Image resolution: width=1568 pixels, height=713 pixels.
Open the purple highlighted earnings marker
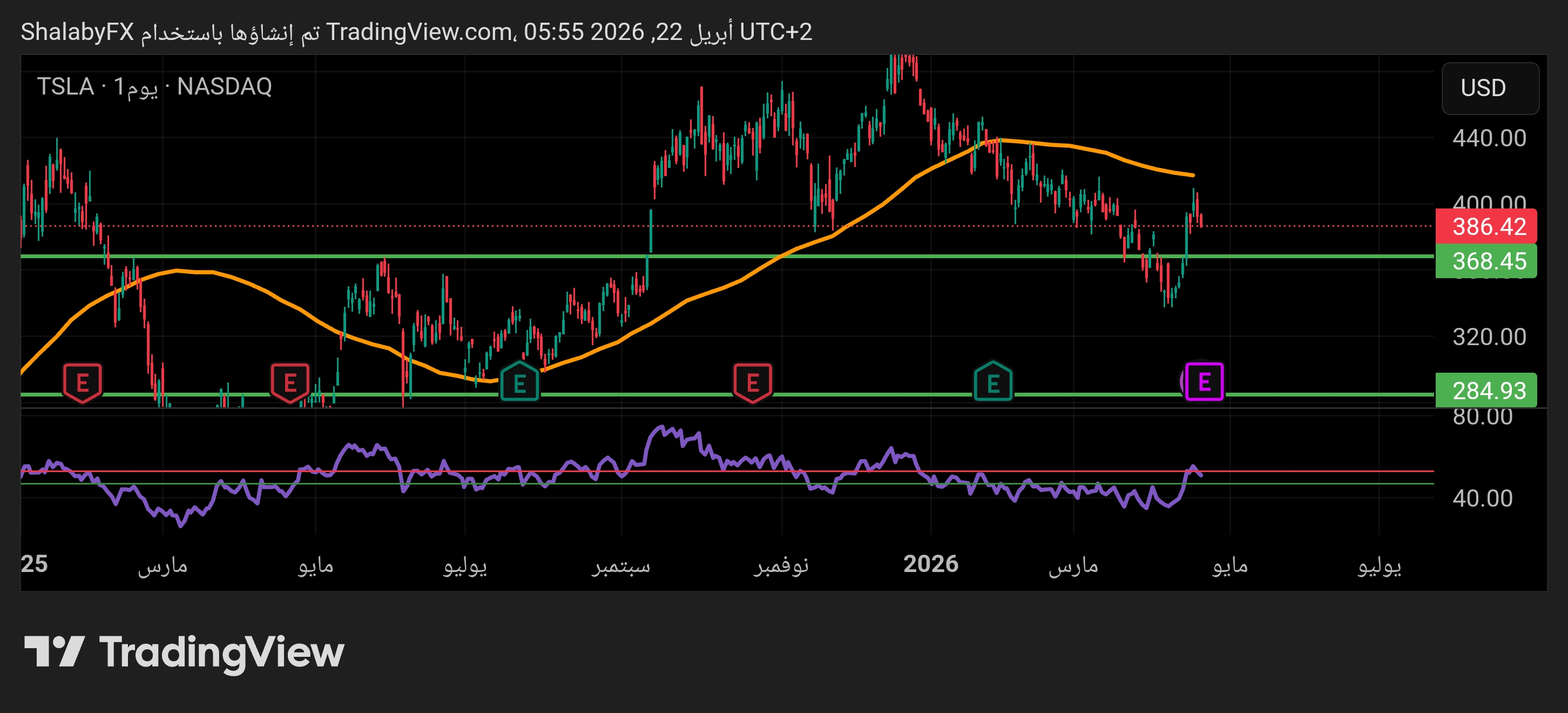1205,382
